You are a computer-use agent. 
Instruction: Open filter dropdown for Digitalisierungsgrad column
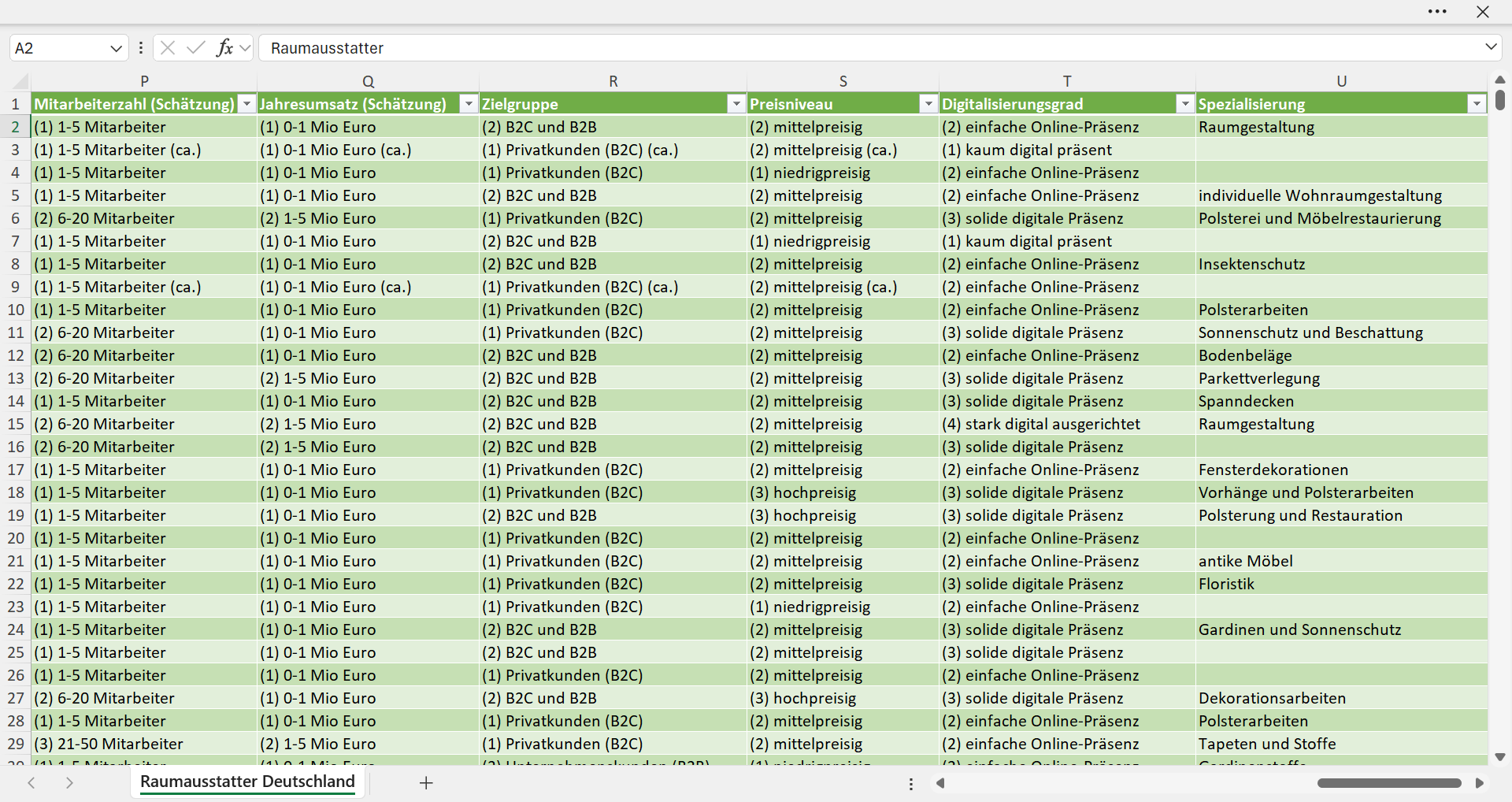1185,104
